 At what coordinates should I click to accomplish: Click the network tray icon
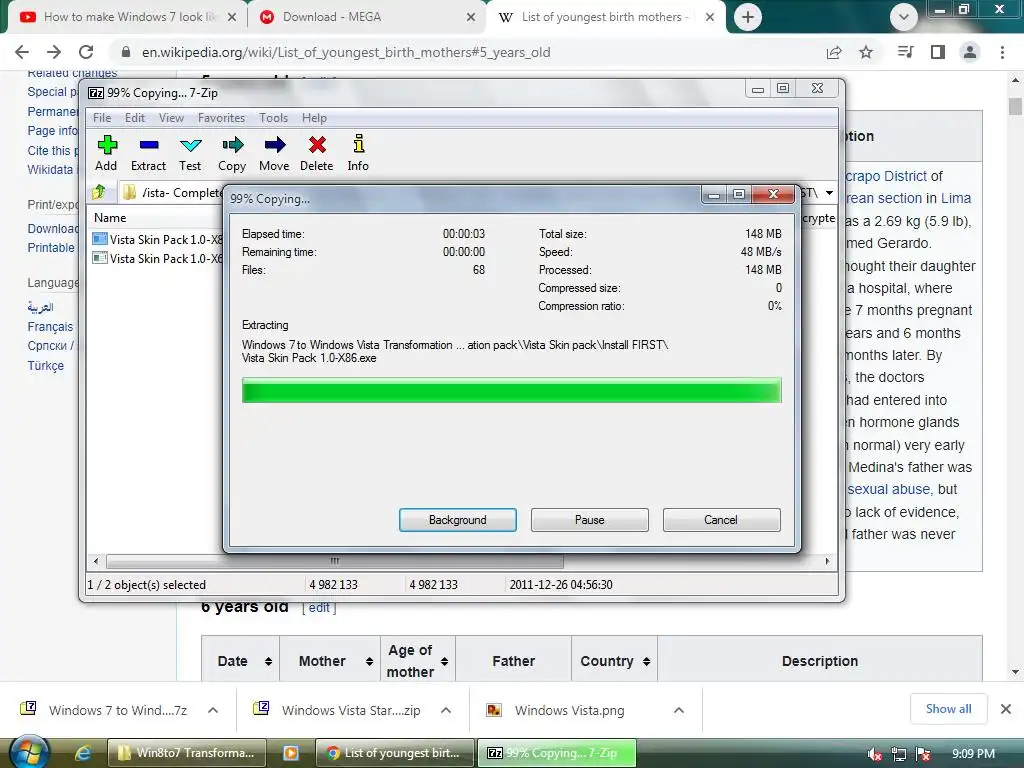tap(899, 754)
